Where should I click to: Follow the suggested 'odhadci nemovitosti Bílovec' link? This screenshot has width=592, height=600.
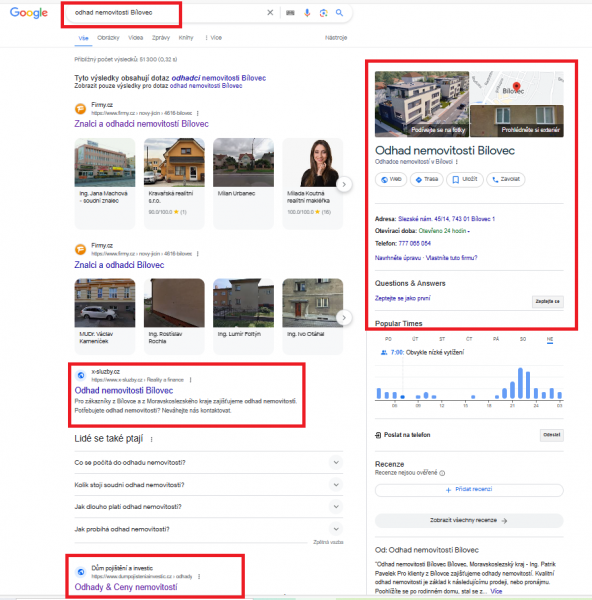tap(219, 78)
